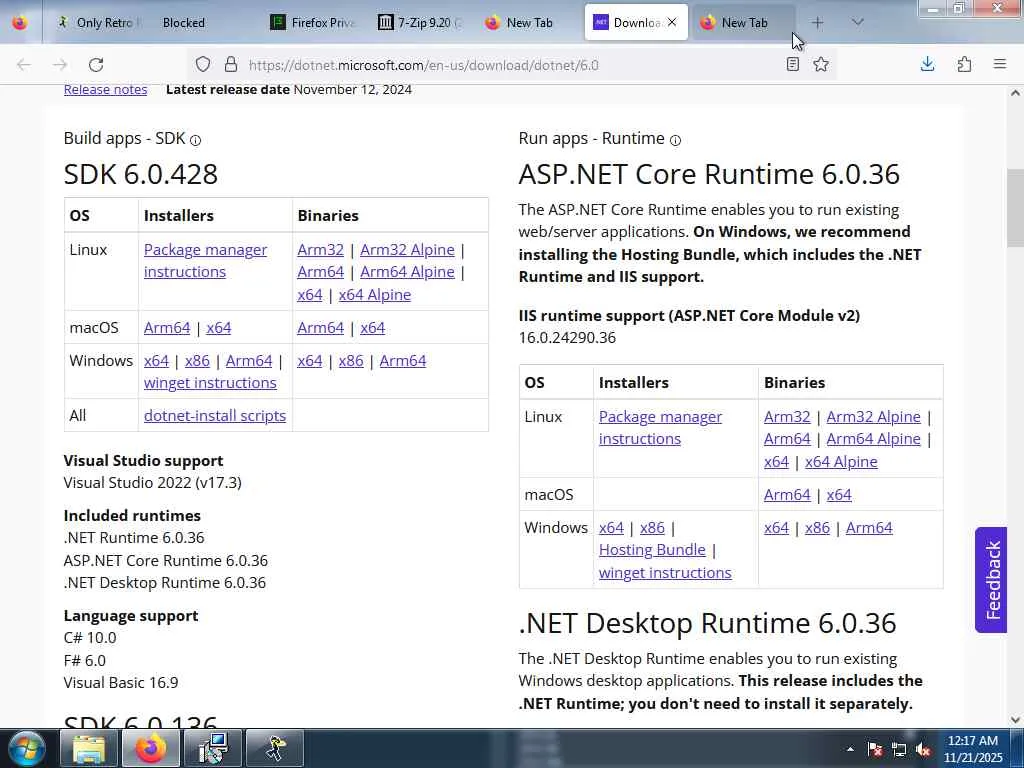Image resolution: width=1024 pixels, height=768 pixels.
Task: Open the Windows Start orb
Action: click(27, 748)
